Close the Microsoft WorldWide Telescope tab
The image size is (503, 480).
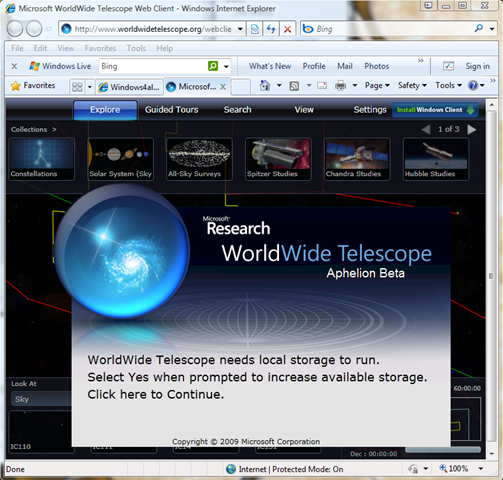pos(223,87)
